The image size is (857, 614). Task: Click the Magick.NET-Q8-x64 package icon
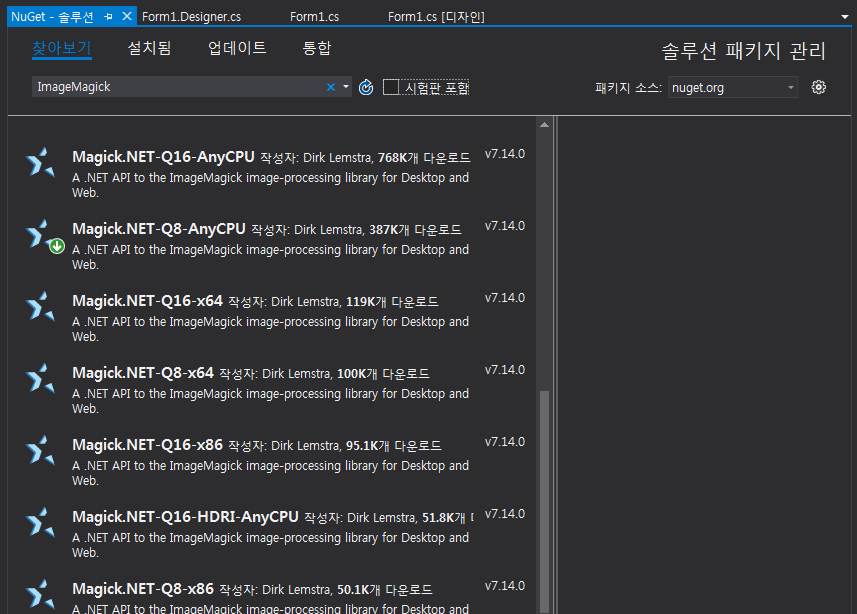coord(40,378)
